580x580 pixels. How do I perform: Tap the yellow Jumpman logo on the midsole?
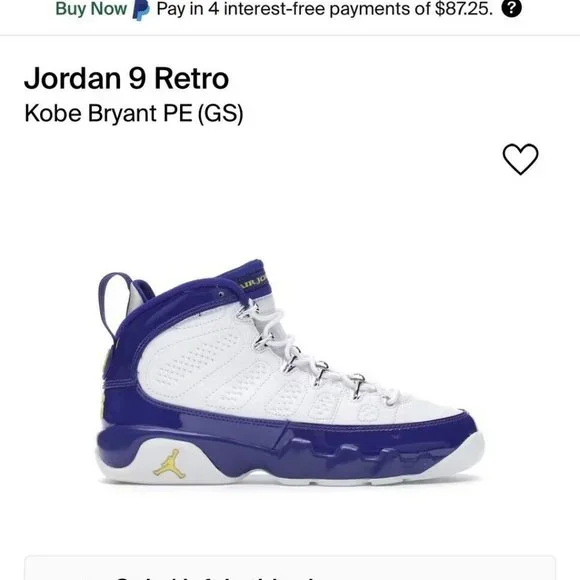pyautogui.click(x=170, y=464)
